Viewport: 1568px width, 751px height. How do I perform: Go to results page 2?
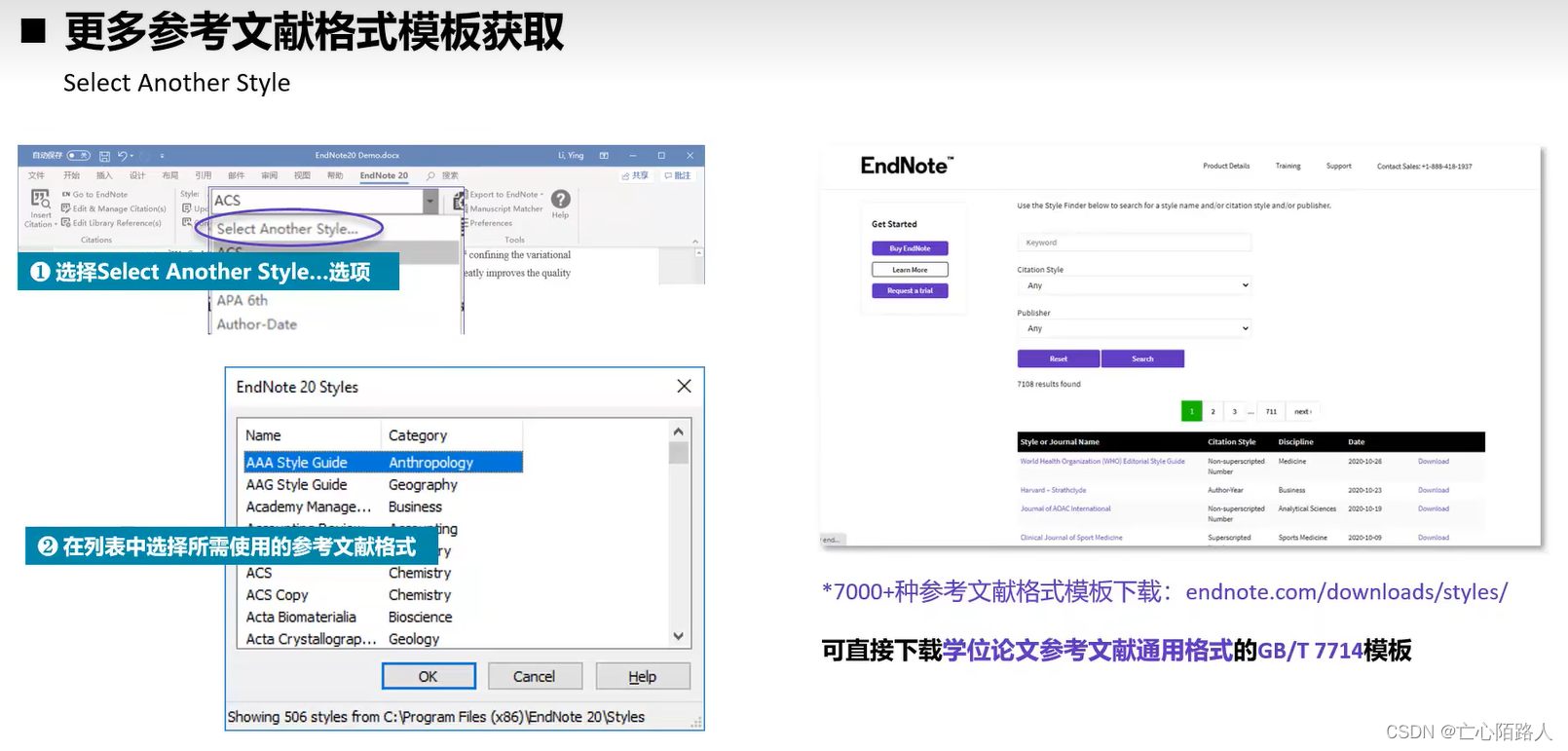coord(1213,411)
